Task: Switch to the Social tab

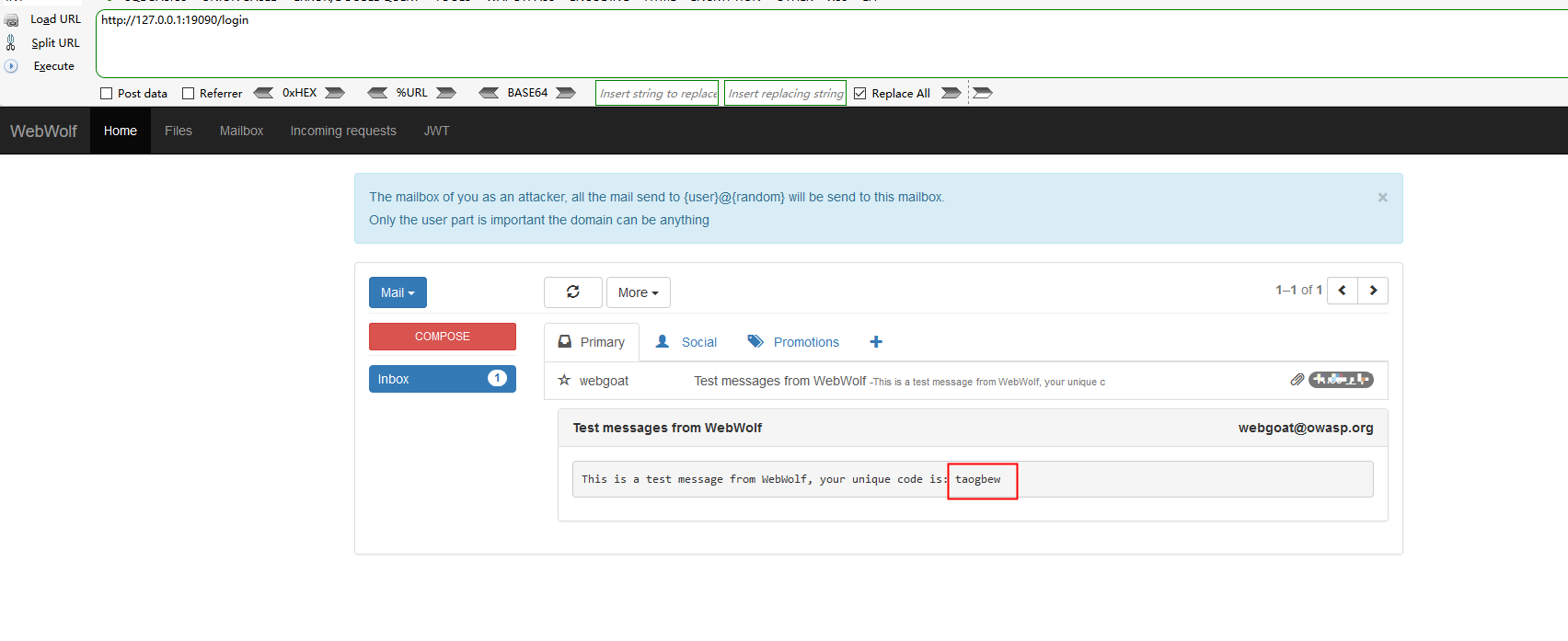Action: (686, 342)
